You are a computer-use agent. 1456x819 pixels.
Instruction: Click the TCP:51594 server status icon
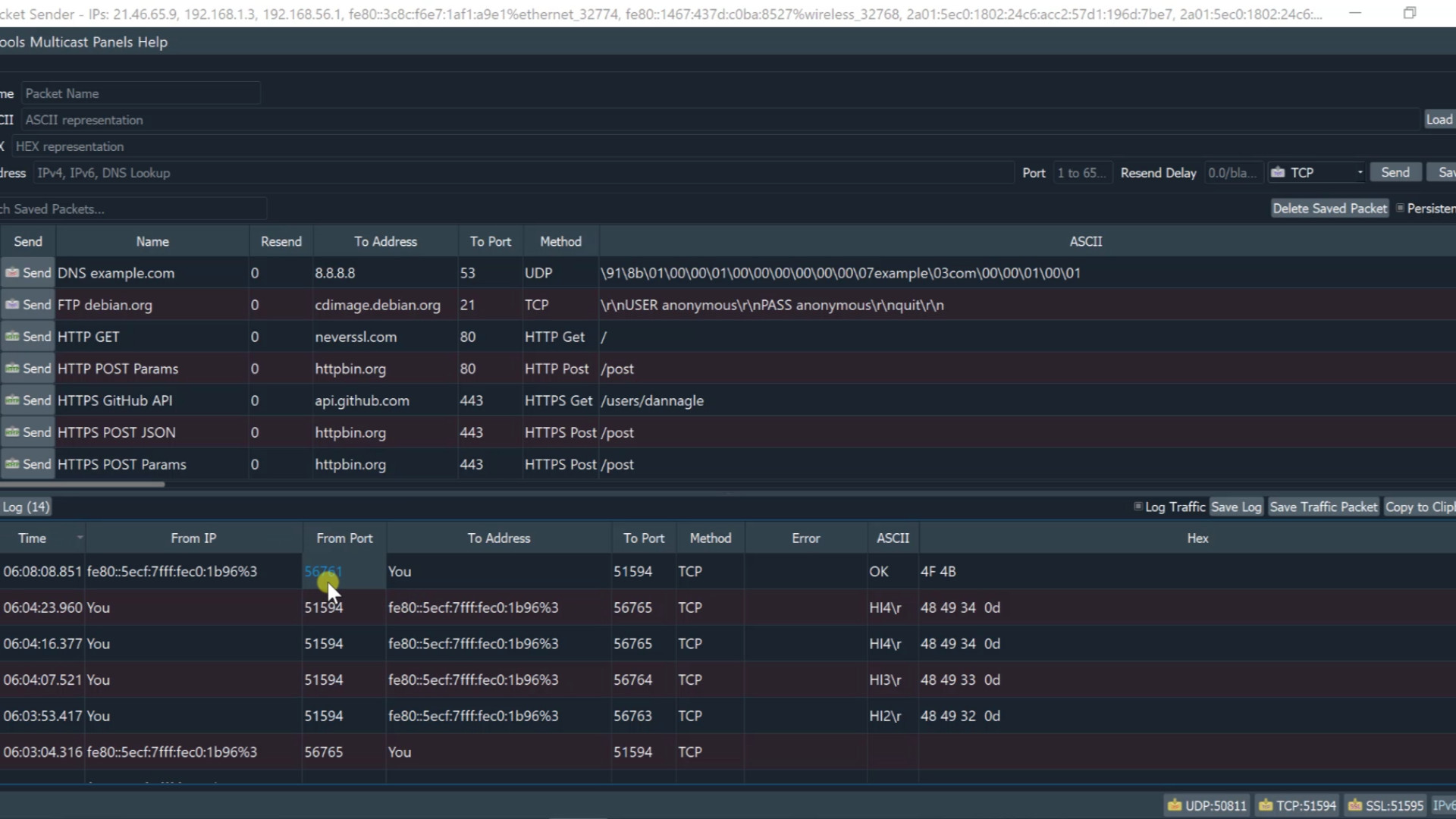tap(1266, 805)
